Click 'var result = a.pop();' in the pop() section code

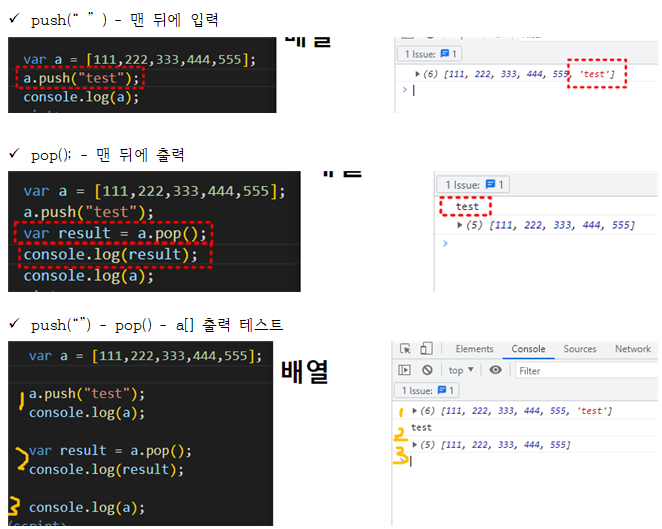[x=115, y=233]
